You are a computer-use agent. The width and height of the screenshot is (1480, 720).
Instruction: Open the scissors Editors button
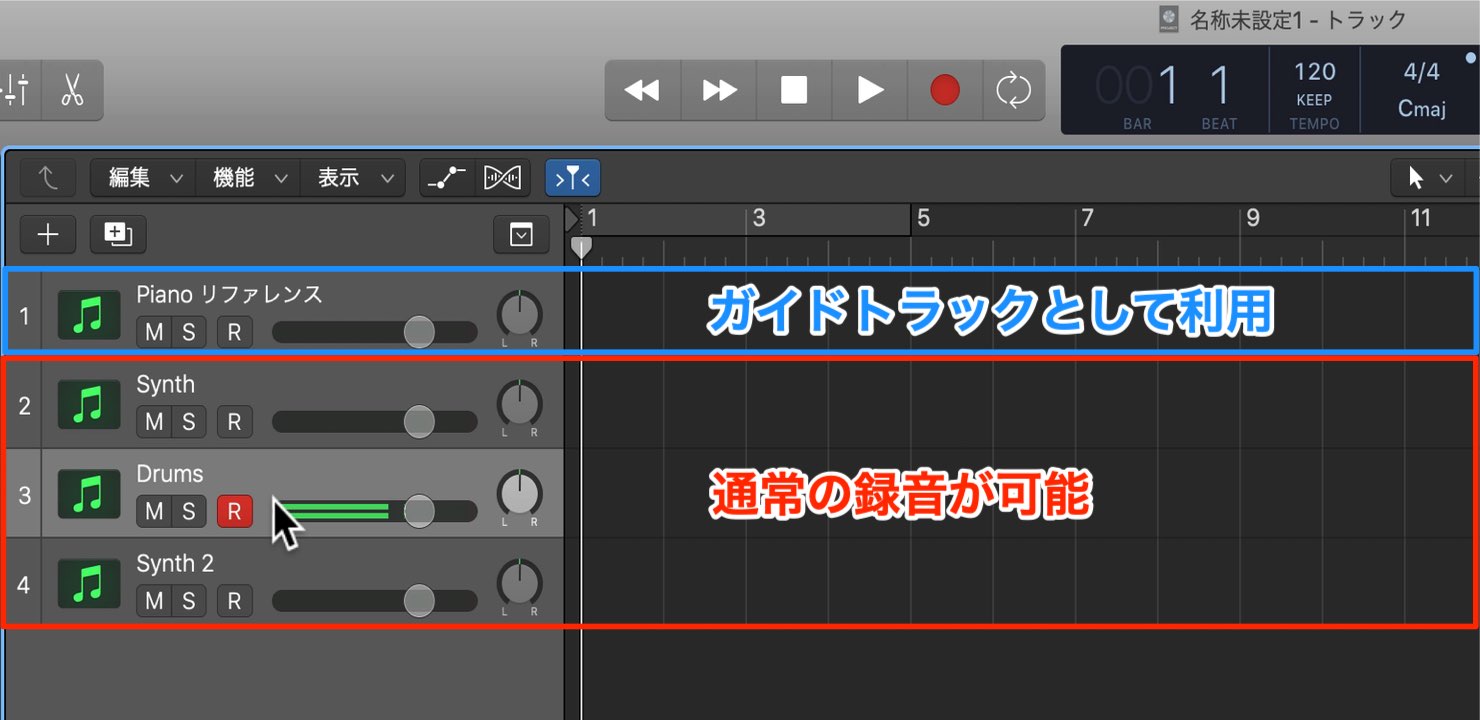point(71,90)
